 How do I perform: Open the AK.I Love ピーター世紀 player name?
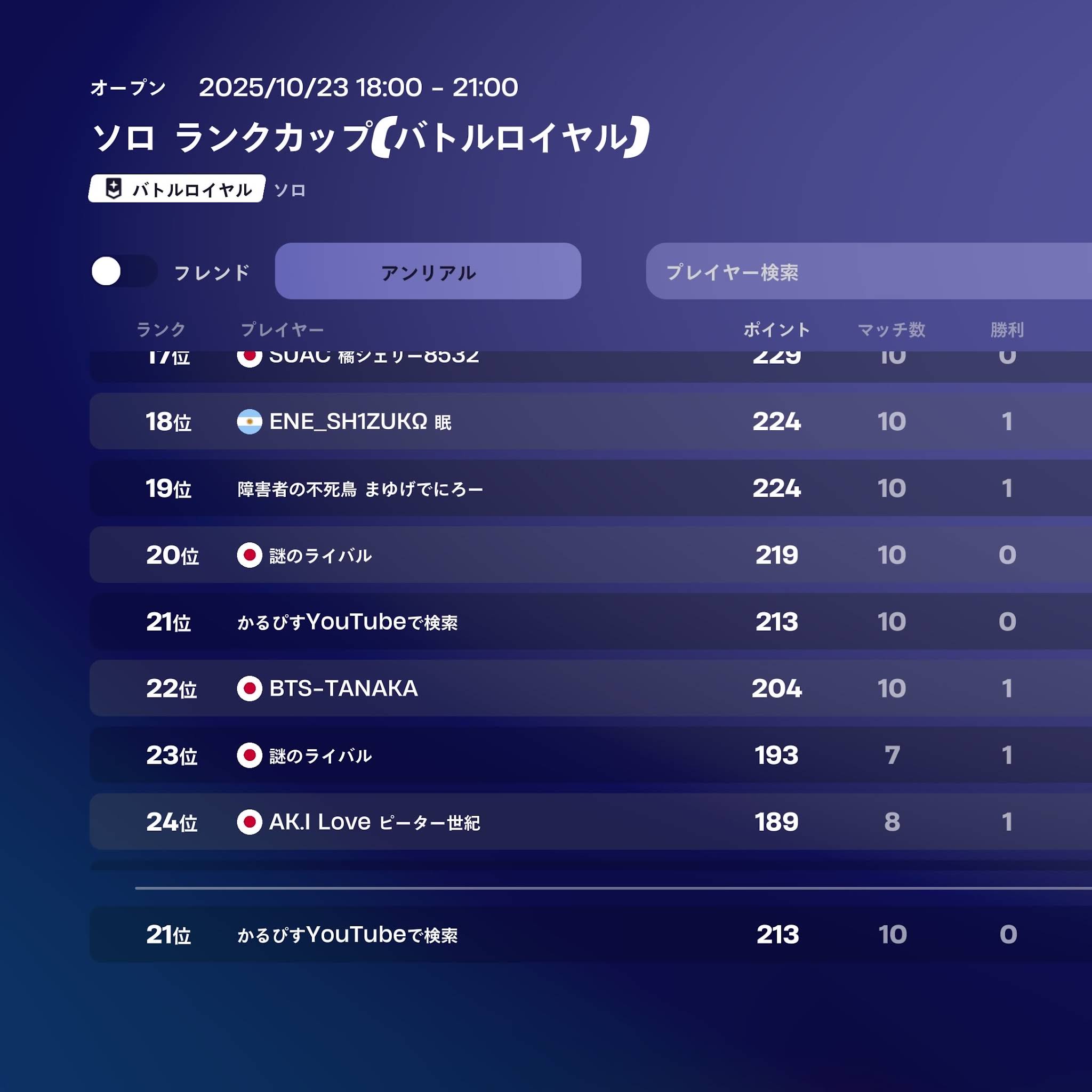pos(374,822)
